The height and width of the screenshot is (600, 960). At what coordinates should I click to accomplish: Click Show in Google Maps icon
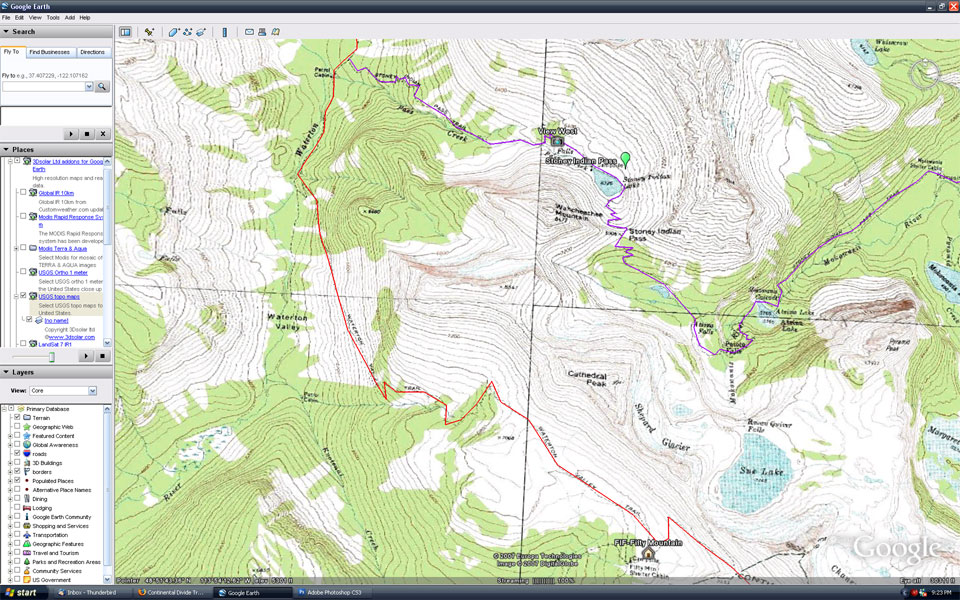click(276, 32)
